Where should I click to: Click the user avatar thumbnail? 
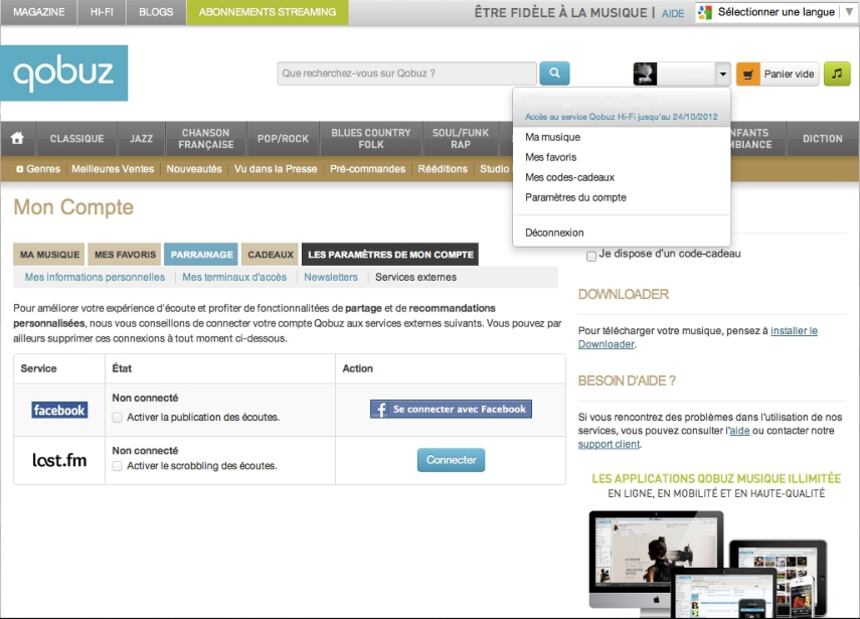point(645,73)
